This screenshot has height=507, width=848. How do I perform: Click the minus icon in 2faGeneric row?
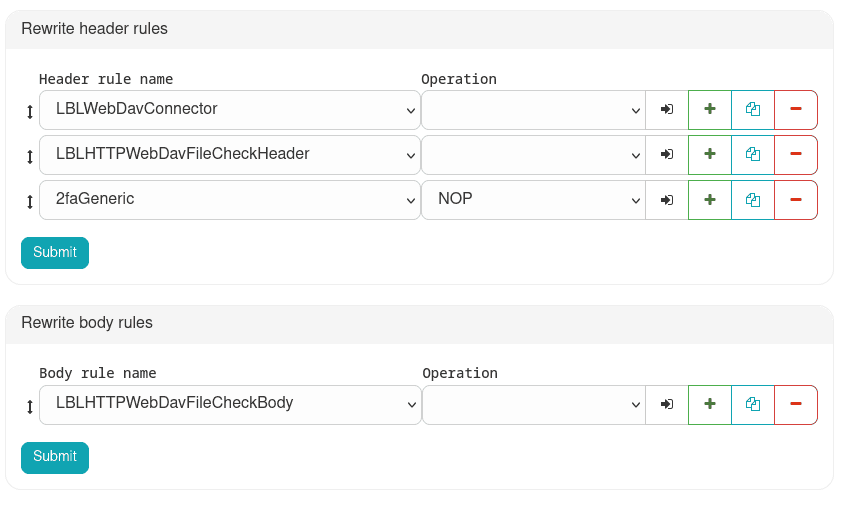796,200
